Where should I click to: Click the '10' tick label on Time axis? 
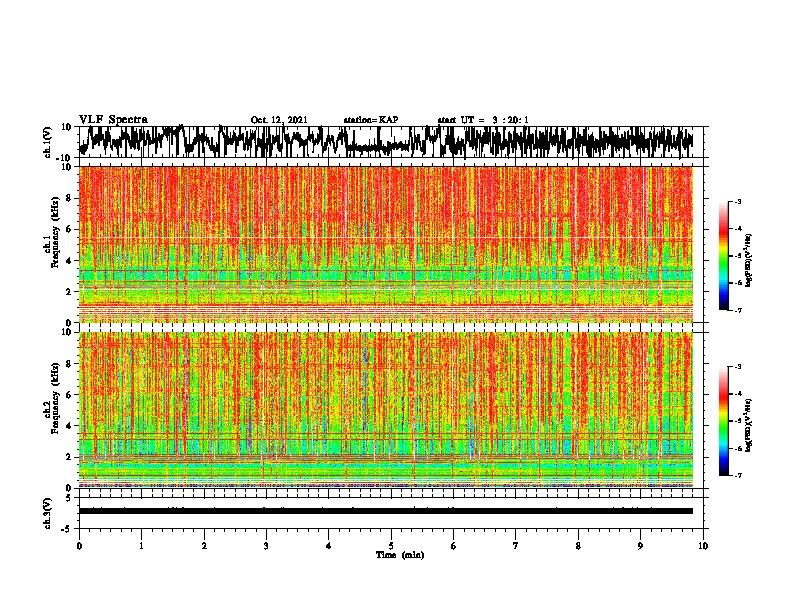point(703,546)
